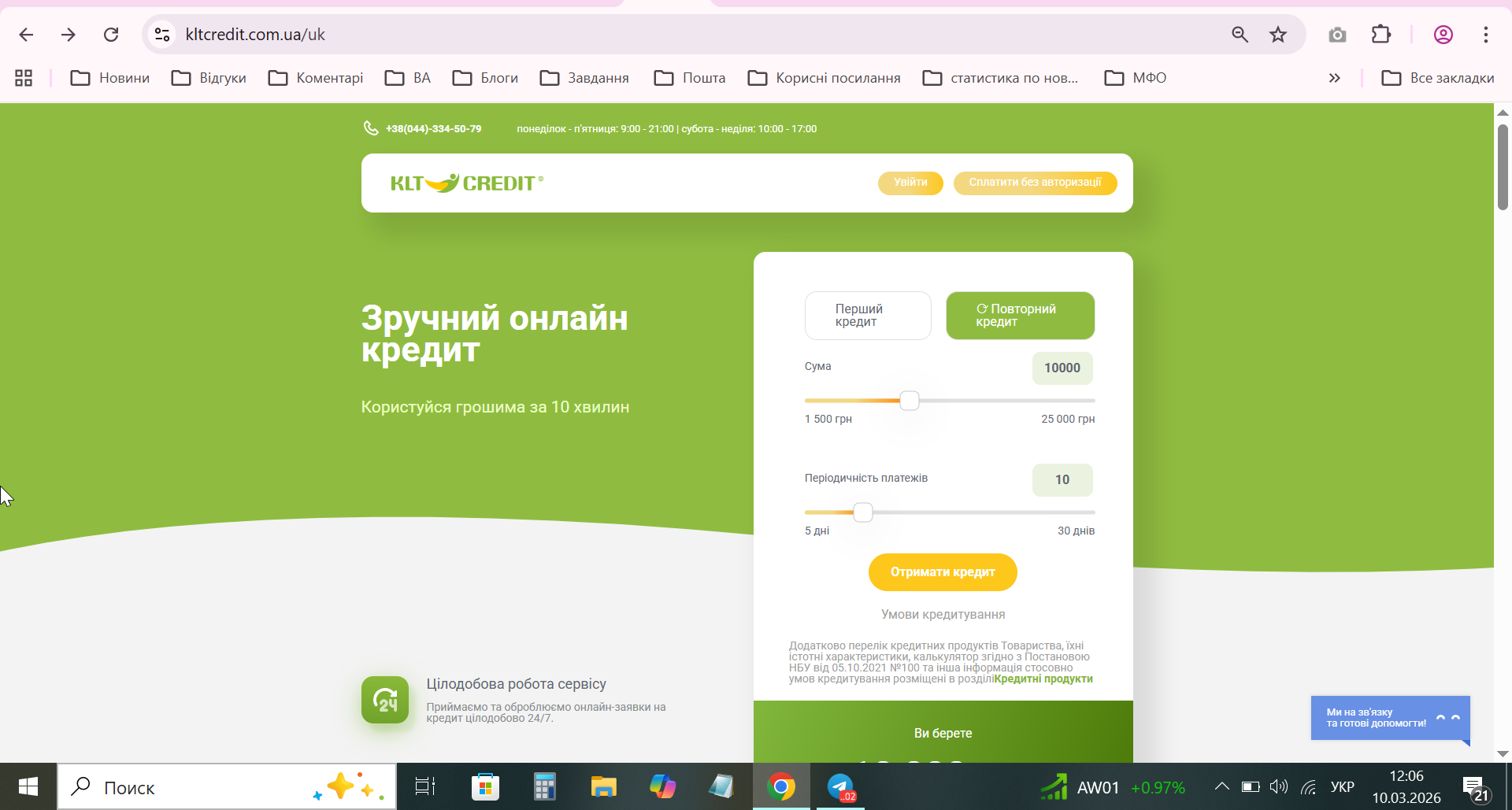
Task: Click the Увійти login button
Action: point(910,183)
